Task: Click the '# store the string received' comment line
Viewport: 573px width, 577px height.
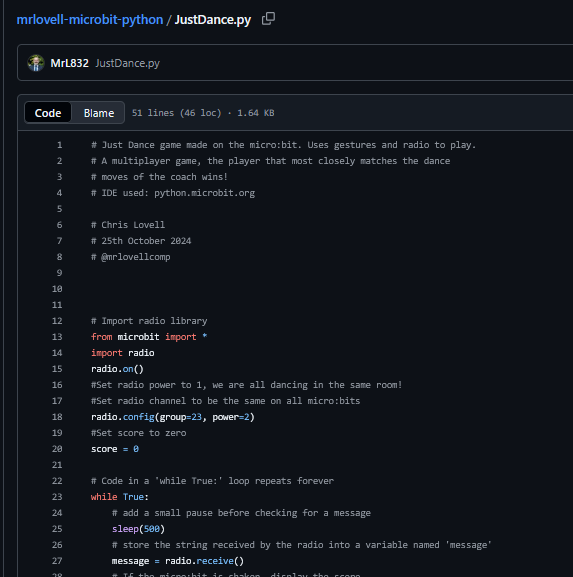Action: (302, 545)
